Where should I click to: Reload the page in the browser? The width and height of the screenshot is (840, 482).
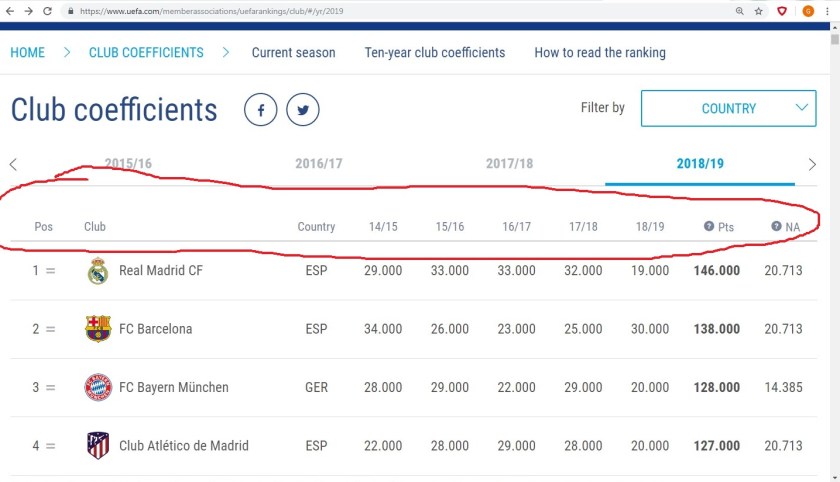pos(47,11)
